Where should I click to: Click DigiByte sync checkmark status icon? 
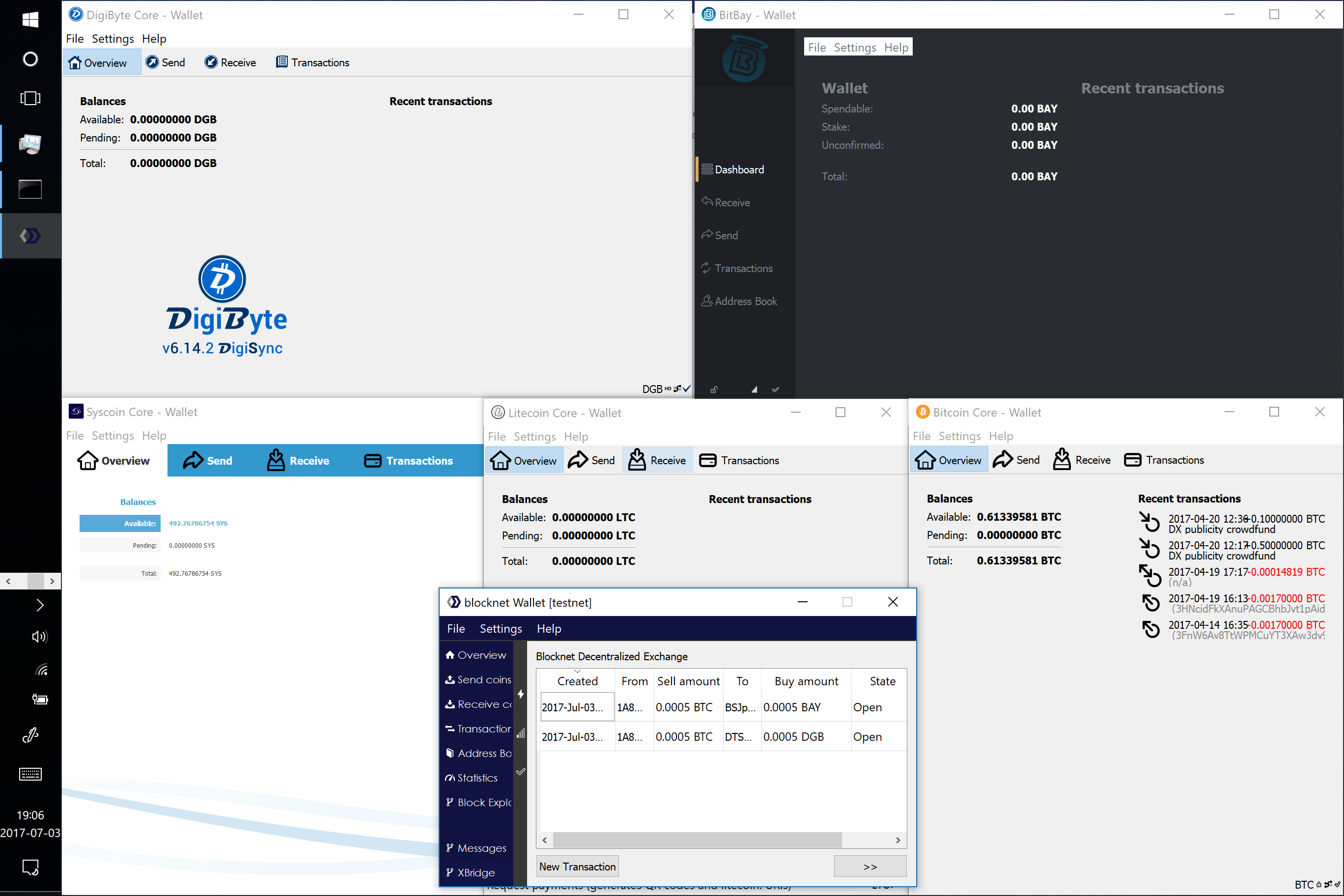click(687, 389)
